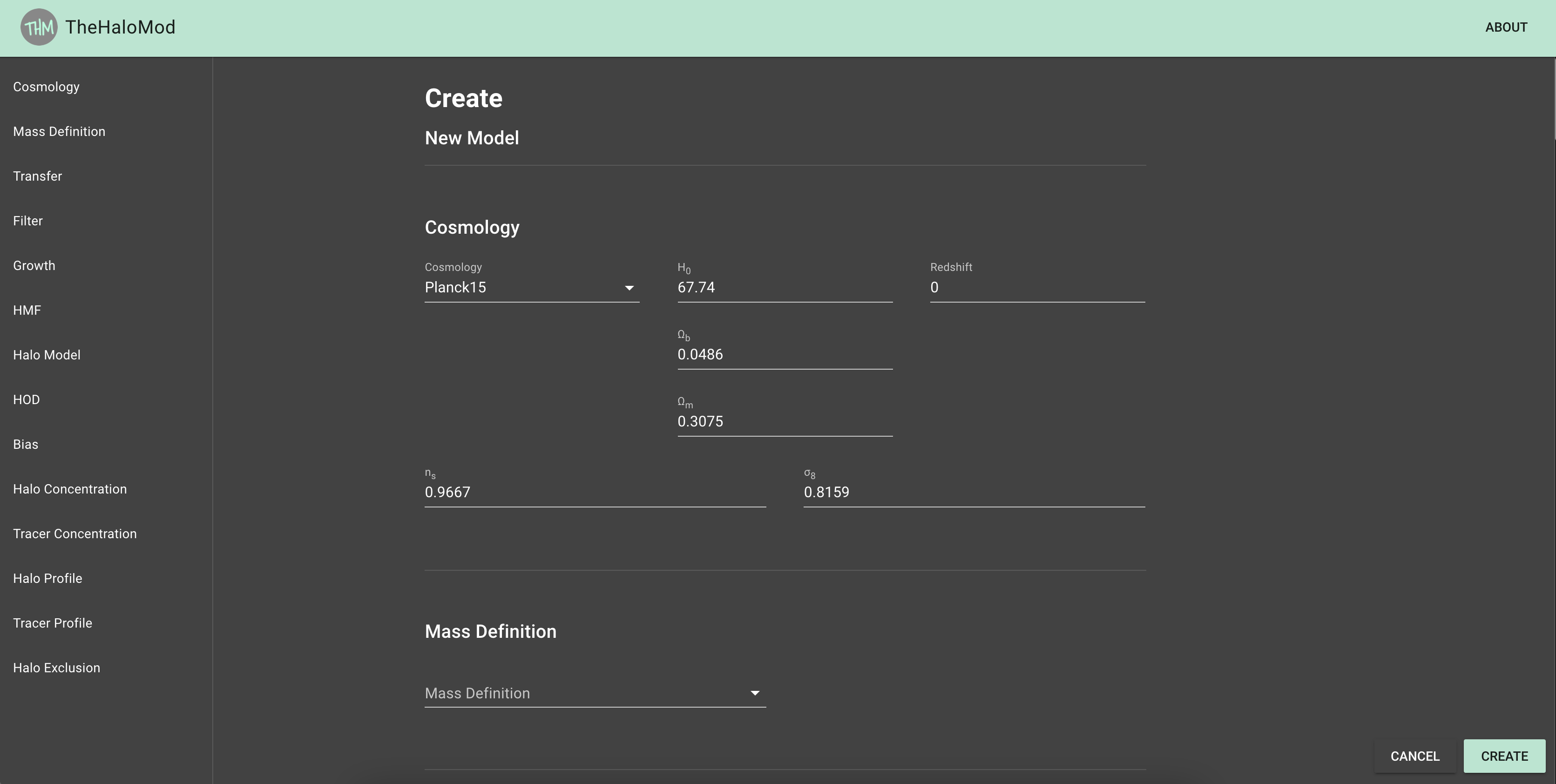Viewport: 1556px width, 784px height.
Task: Click the TheHaloMod THM logo
Action: [39, 27]
